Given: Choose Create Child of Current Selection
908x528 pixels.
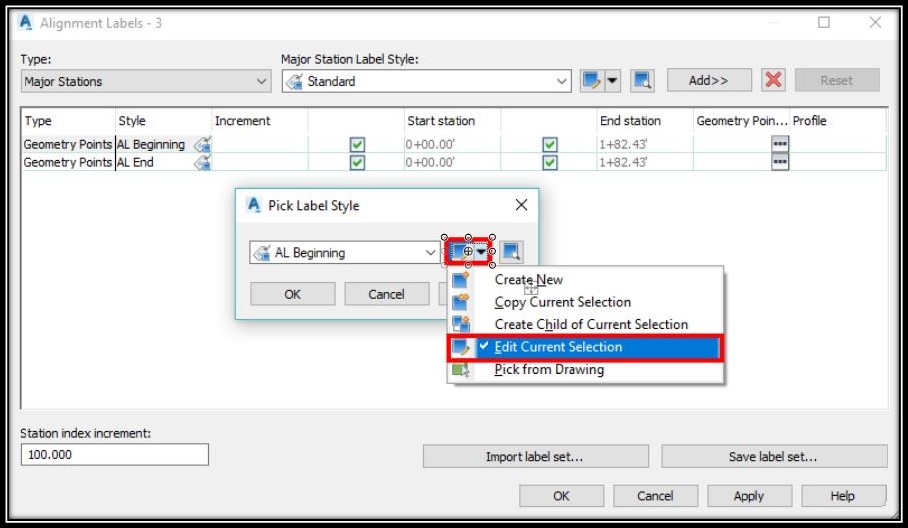Looking at the screenshot, I should point(585,324).
